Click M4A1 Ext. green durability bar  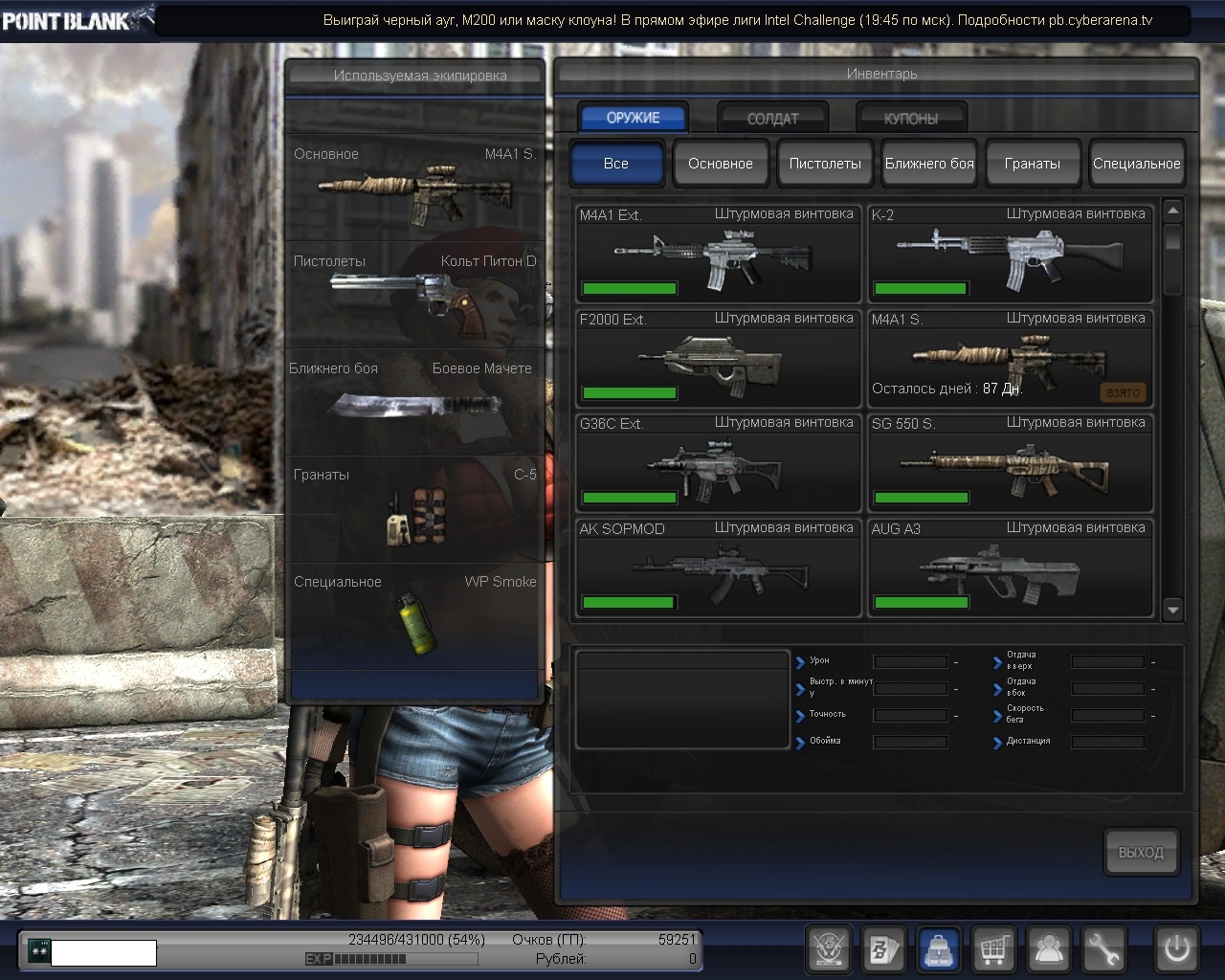(630, 288)
